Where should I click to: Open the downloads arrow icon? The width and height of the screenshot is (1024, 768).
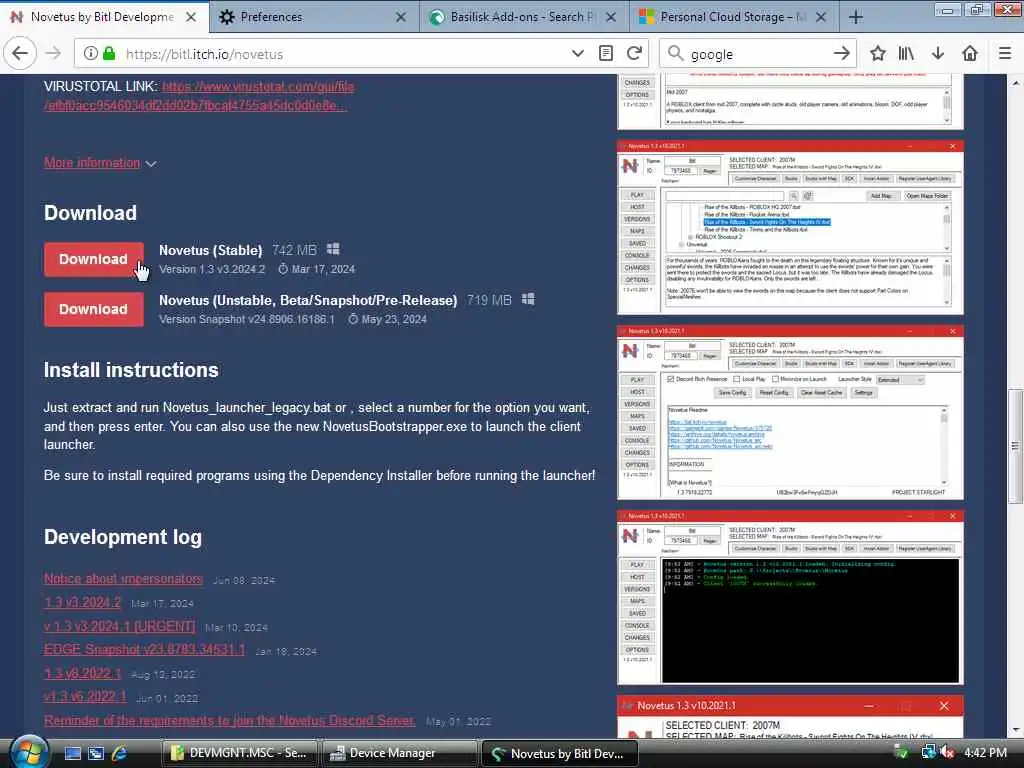pyautogui.click(x=938, y=54)
